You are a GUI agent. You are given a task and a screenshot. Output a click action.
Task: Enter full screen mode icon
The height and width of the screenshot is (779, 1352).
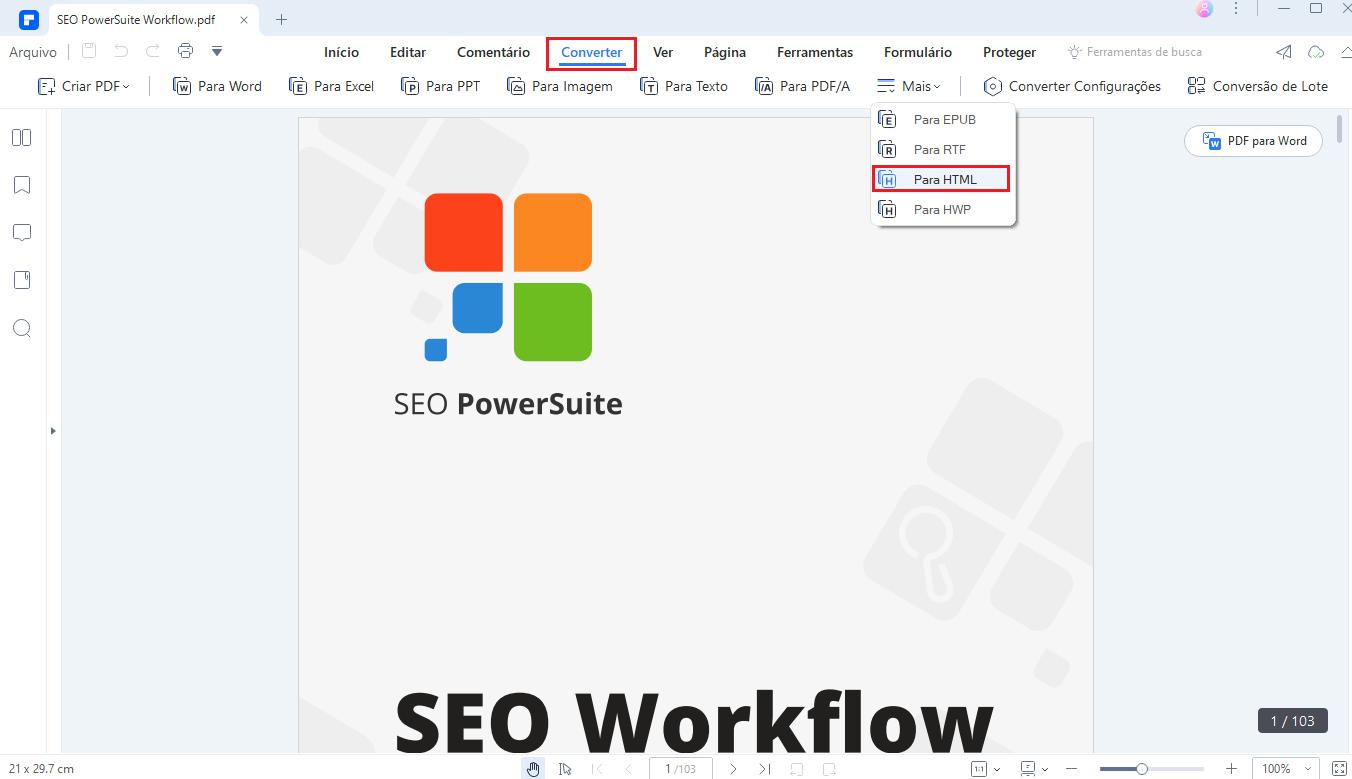coord(1339,769)
